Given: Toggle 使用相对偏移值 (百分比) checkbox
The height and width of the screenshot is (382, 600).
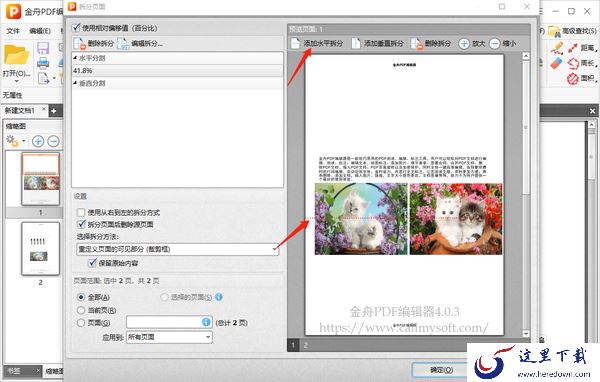Looking at the screenshot, I should (x=76, y=28).
